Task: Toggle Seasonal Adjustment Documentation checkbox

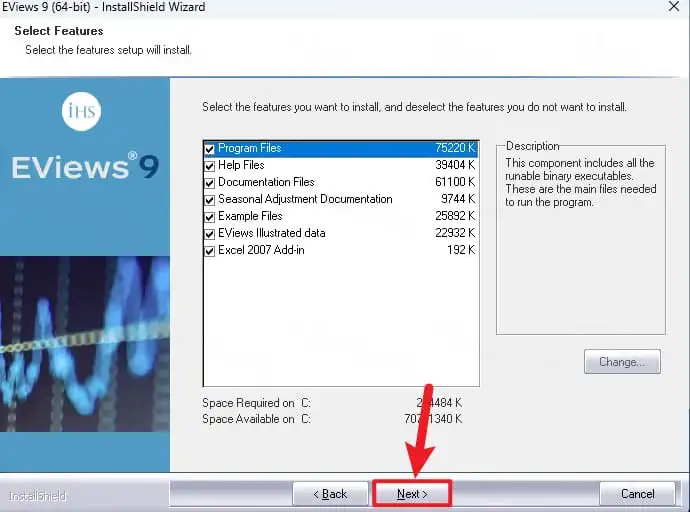Action: (209, 200)
